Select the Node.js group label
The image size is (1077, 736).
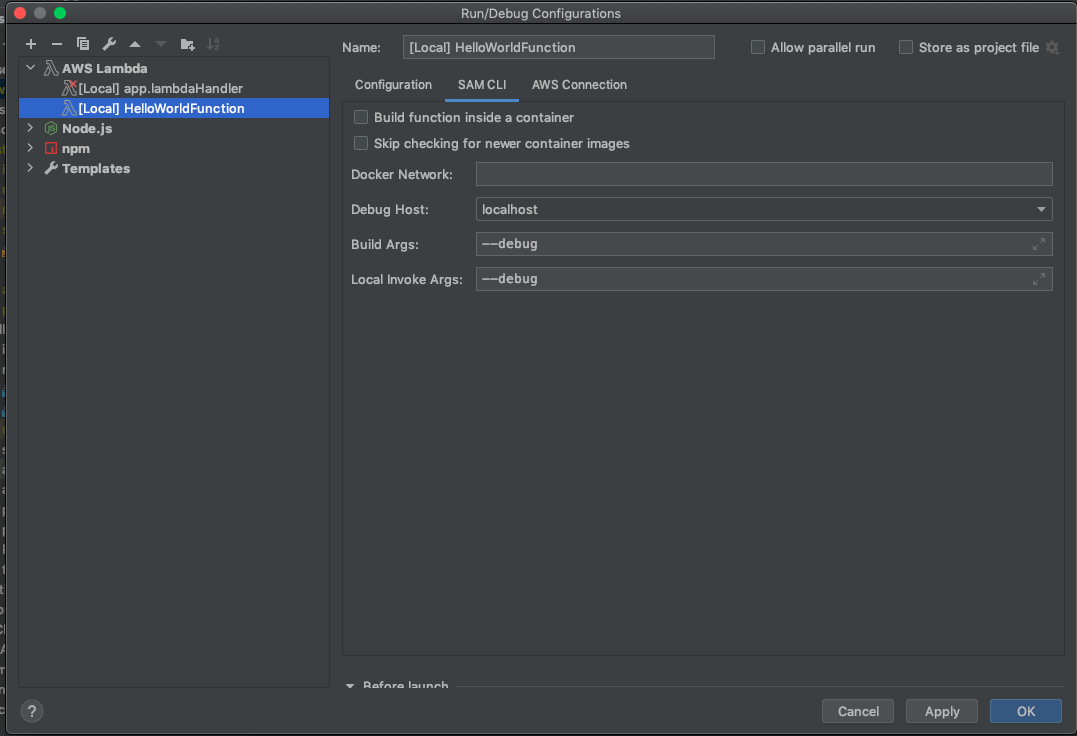click(x=87, y=128)
